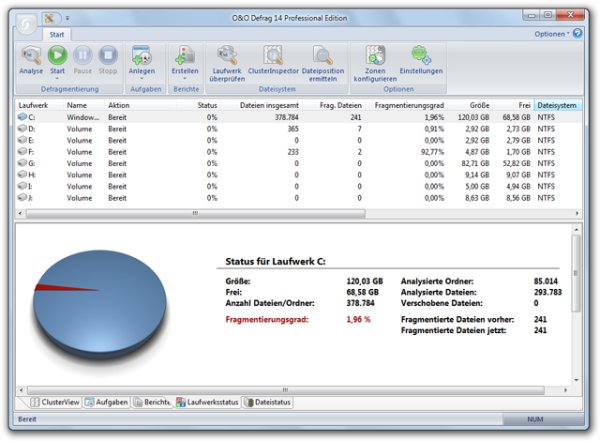Click status pane horizontal scrollbar thumb
The width and height of the screenshot is (600, 441).
coord(286,390)
